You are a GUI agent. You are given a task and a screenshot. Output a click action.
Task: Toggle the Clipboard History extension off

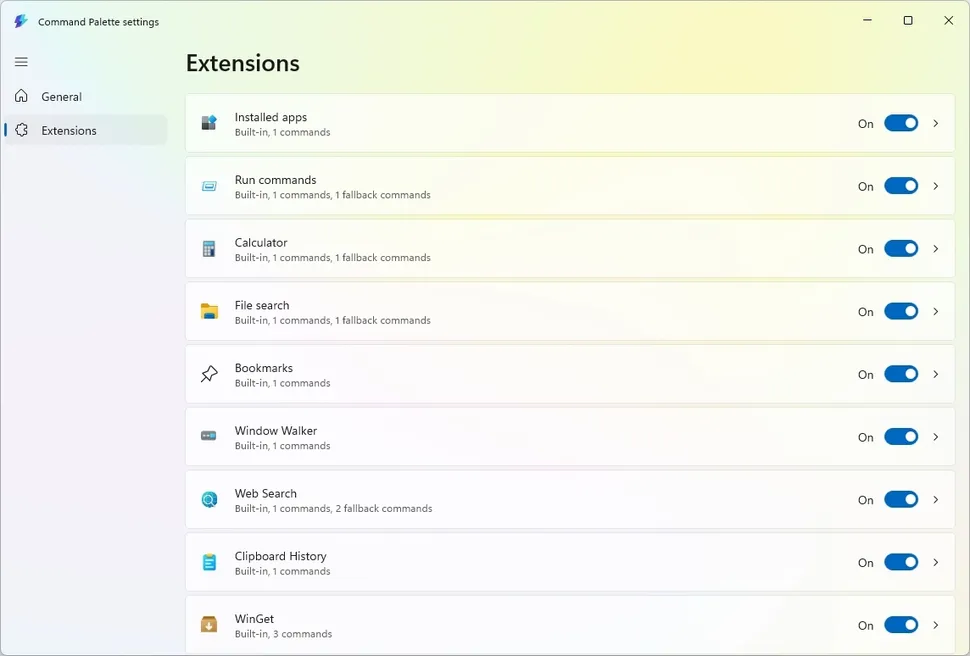[901, 562]
